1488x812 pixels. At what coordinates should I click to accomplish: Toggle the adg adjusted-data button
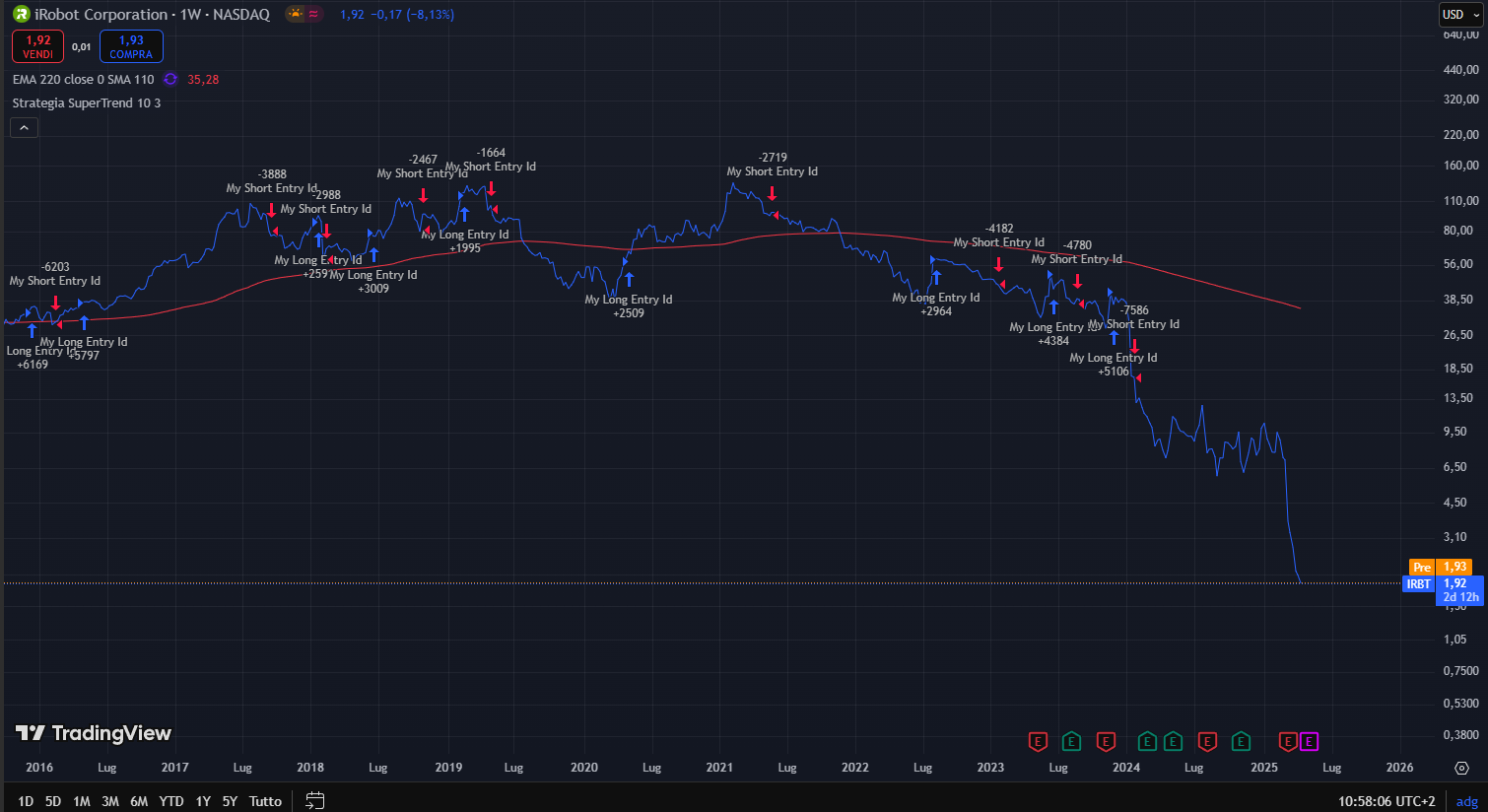tap(1467, 801)
